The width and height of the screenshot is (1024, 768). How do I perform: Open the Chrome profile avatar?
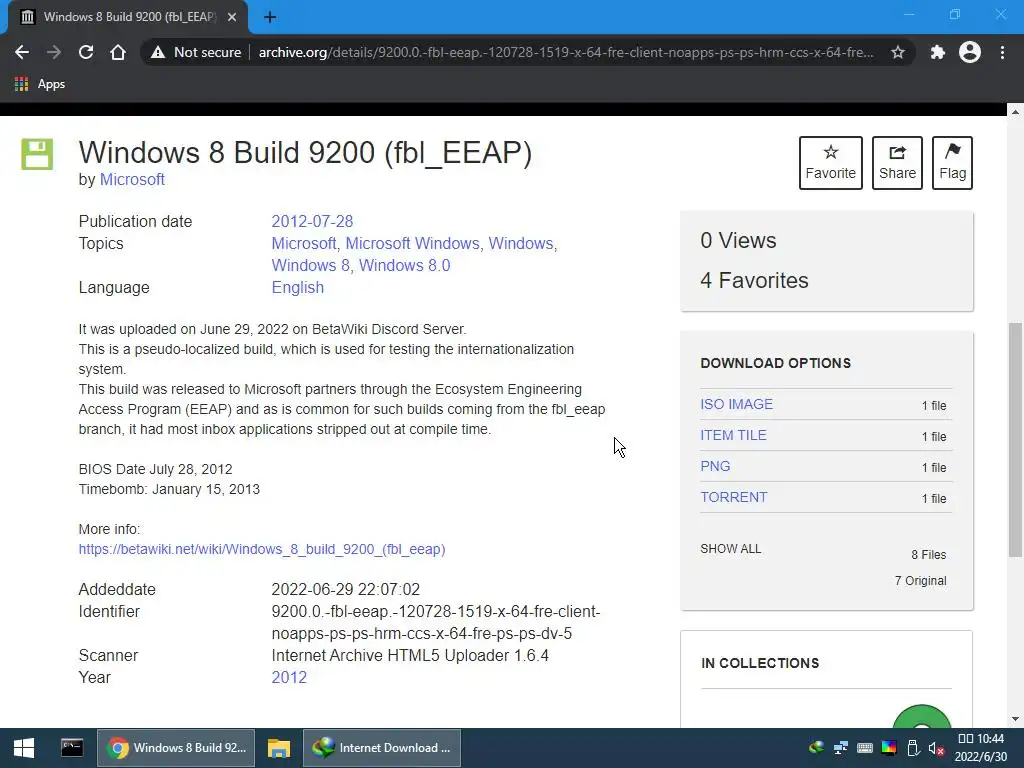(970, 52)
